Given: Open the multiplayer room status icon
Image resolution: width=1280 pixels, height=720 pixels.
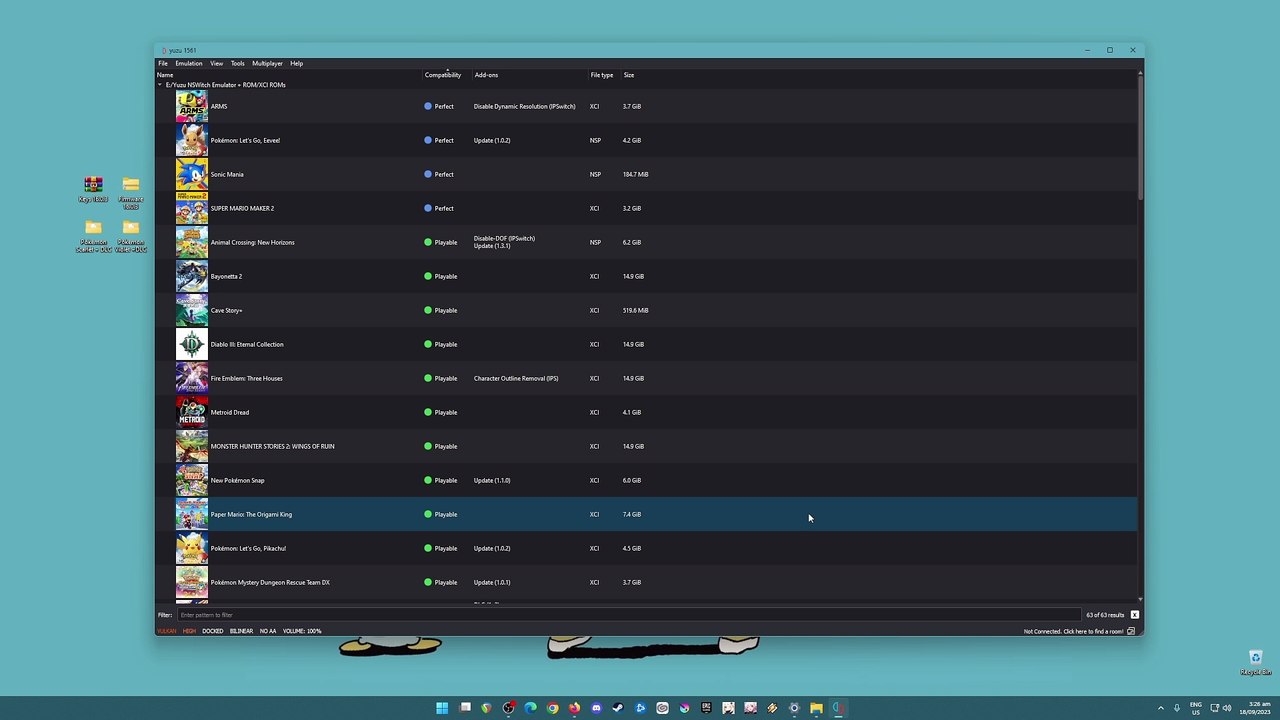Looking at the screenshot, I should 1131,631.
